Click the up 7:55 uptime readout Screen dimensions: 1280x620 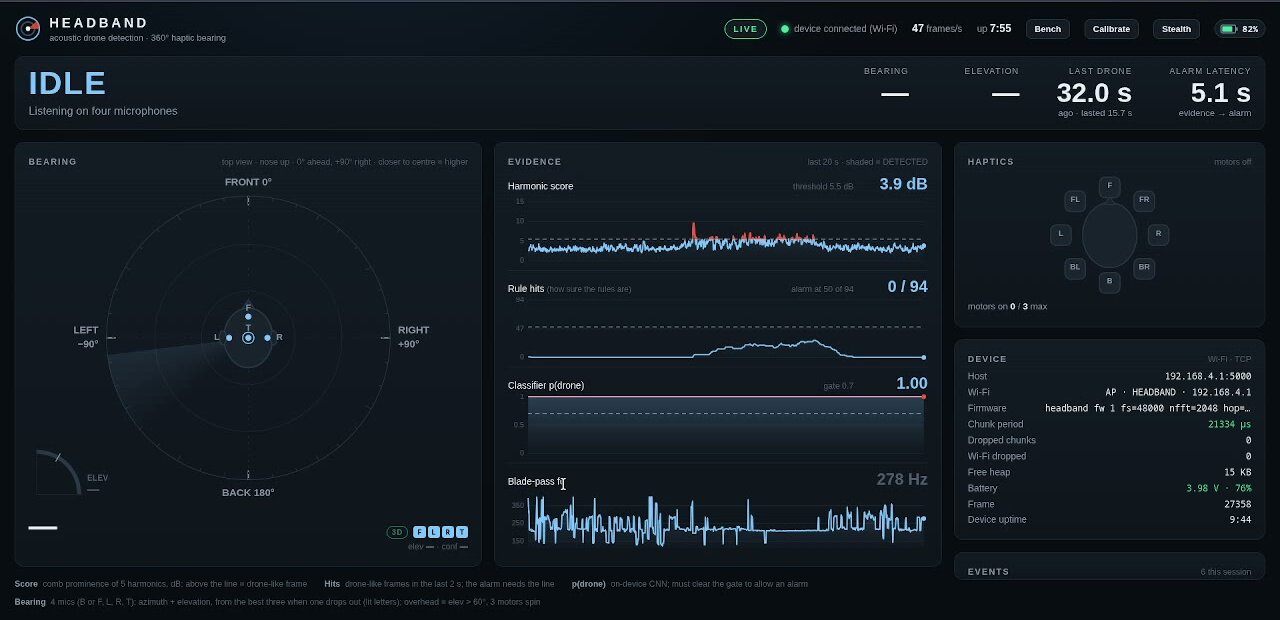click(x=994, y=29)
